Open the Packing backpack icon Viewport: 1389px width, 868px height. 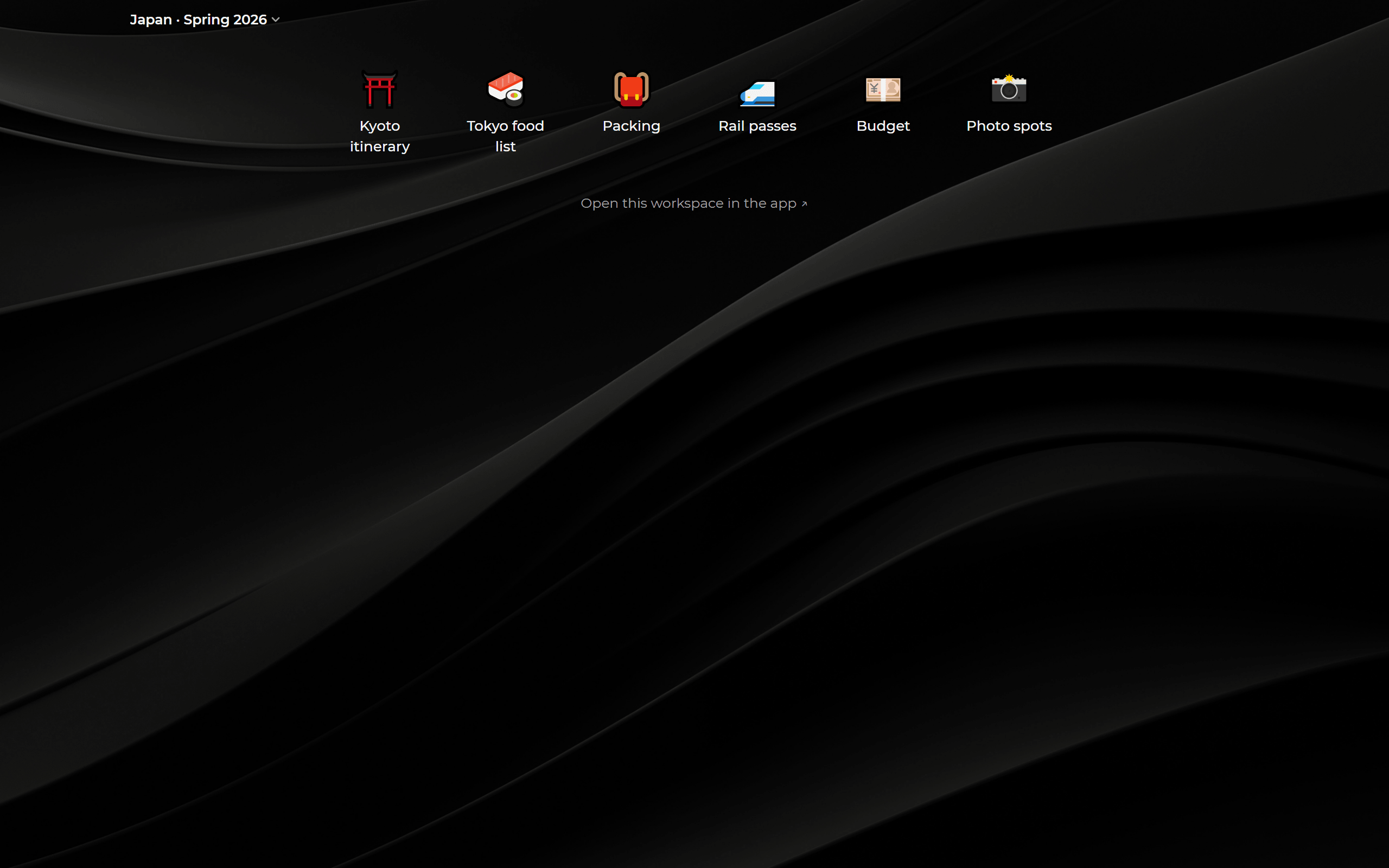coord(632,90)
